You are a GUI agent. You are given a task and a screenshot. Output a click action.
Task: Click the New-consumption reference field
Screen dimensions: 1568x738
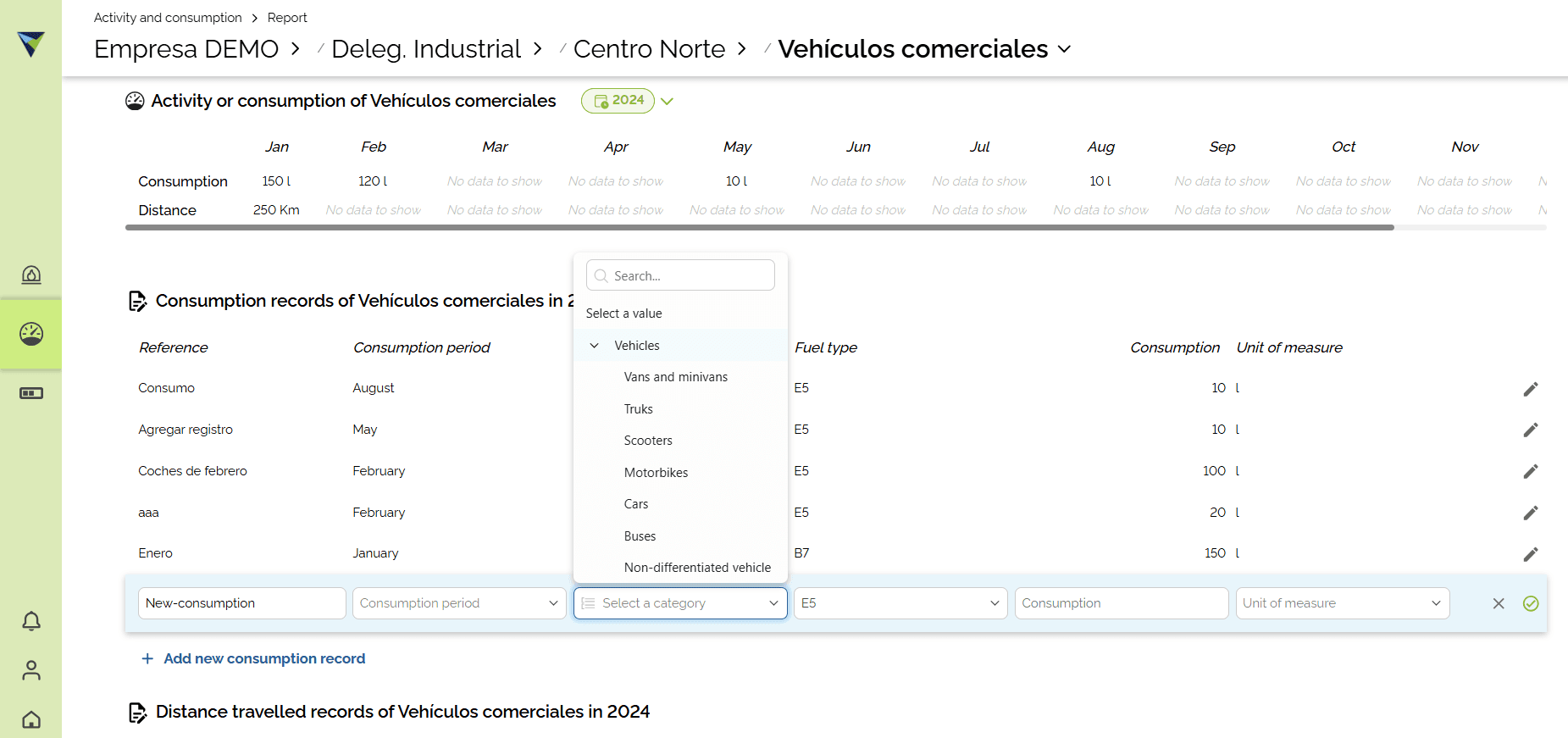pyautogui.click(x=241, y=603)
